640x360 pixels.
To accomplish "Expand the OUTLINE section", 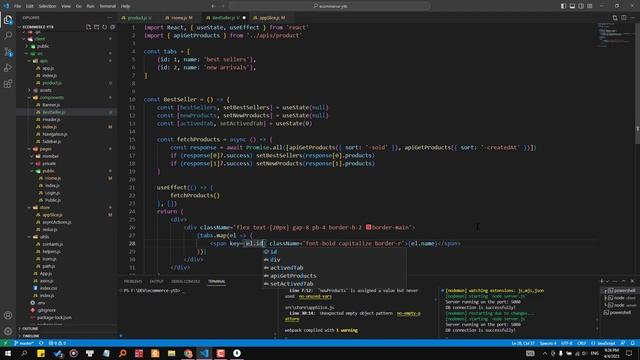I will click(30, 329).
